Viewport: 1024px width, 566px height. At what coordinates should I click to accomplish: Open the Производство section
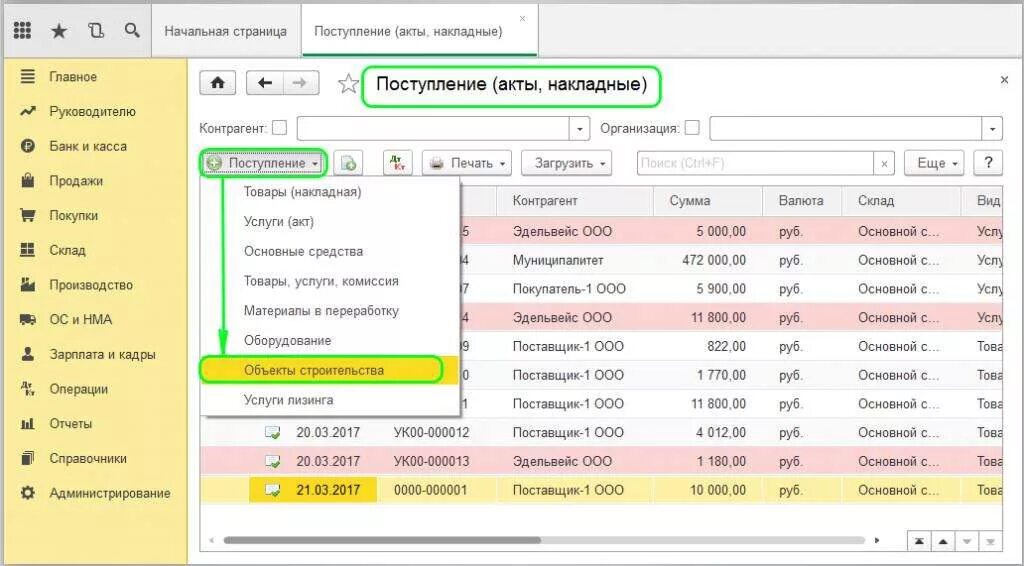point(91,285)
